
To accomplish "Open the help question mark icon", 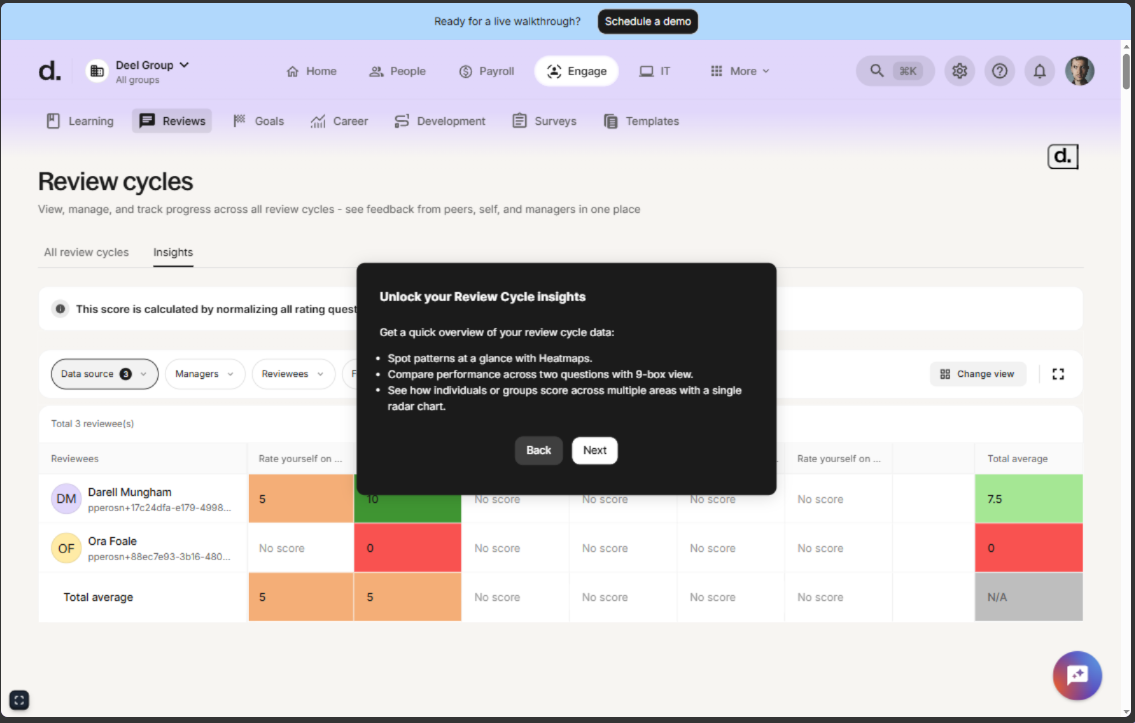I will click(999, 71).
